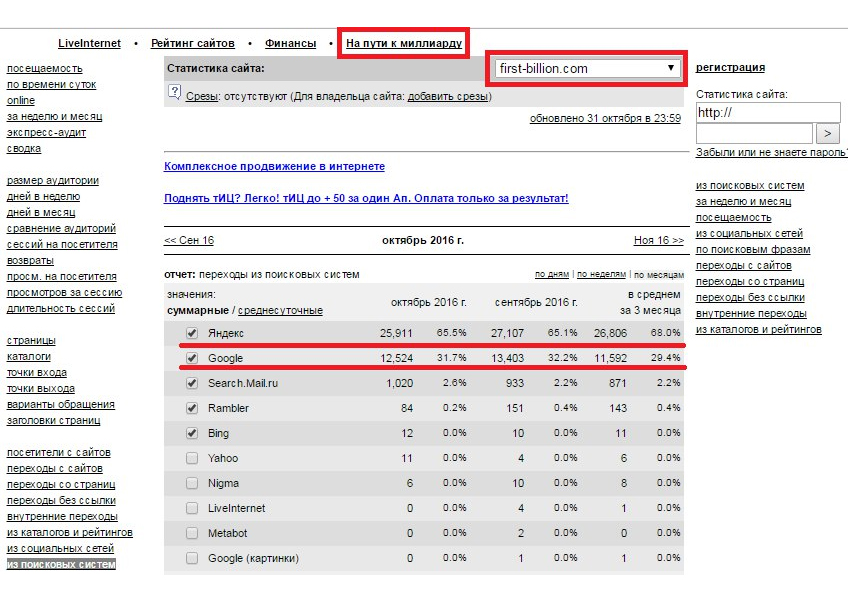Check the Yahoo checkbox
Image resolution: width=848 pixels, height=602 pixels.
click(191, 458)
